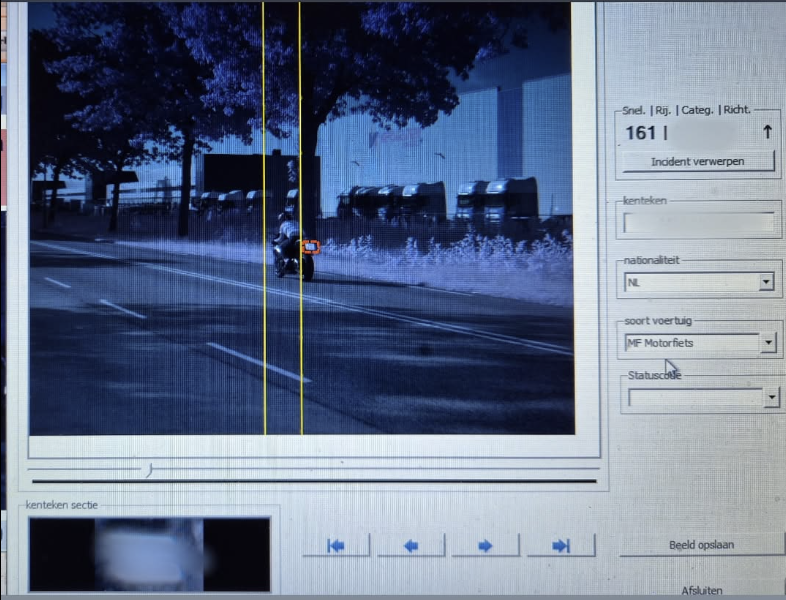This screenshot has height=600, width=786.
Task: Click the up-arrow direction indicator beside 161
Action: tap(767, 132)
